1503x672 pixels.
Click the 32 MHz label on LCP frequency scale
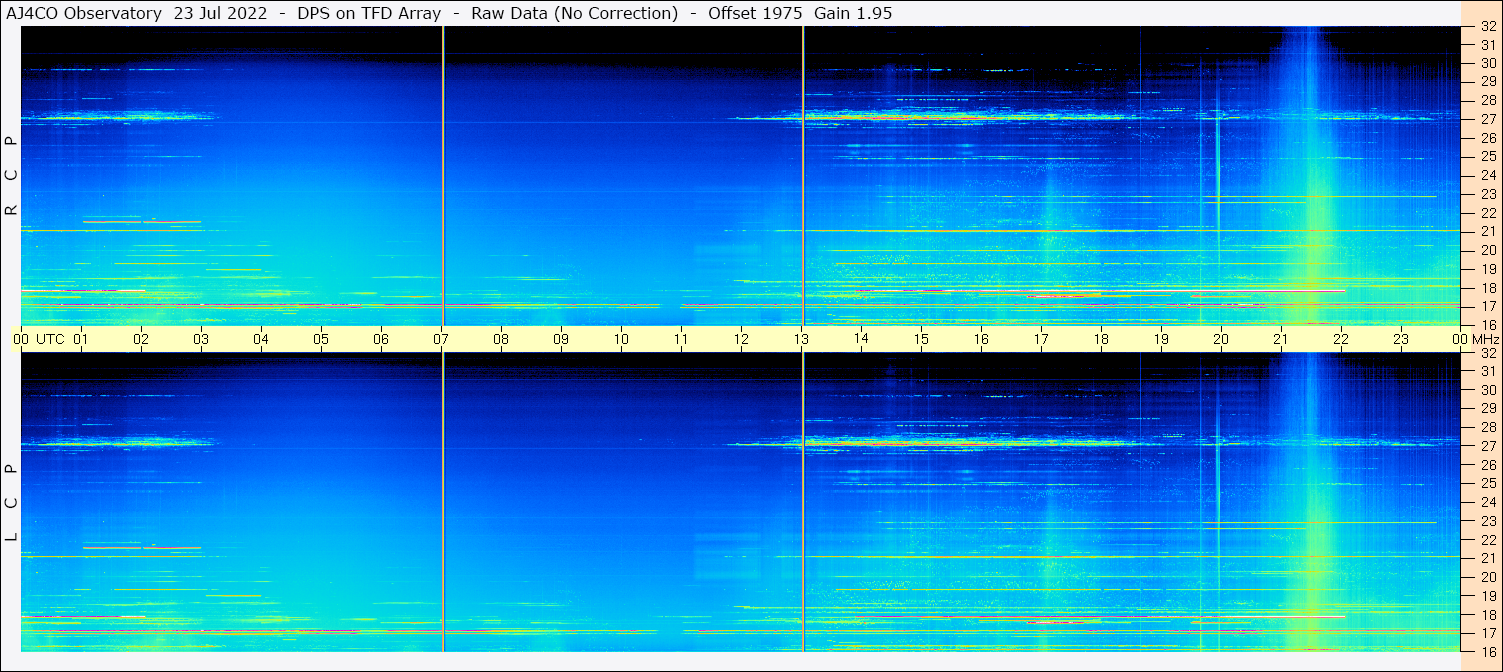click(x=1487, y=354)
